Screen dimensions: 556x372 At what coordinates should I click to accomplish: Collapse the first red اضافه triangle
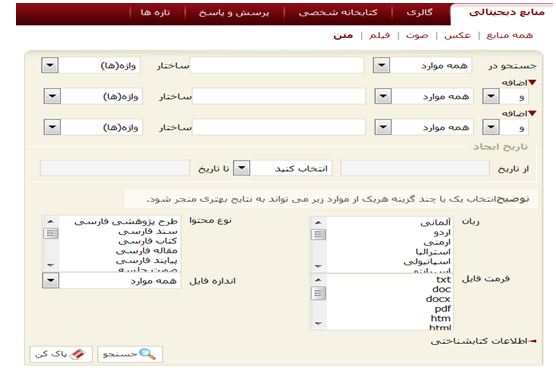532,83
